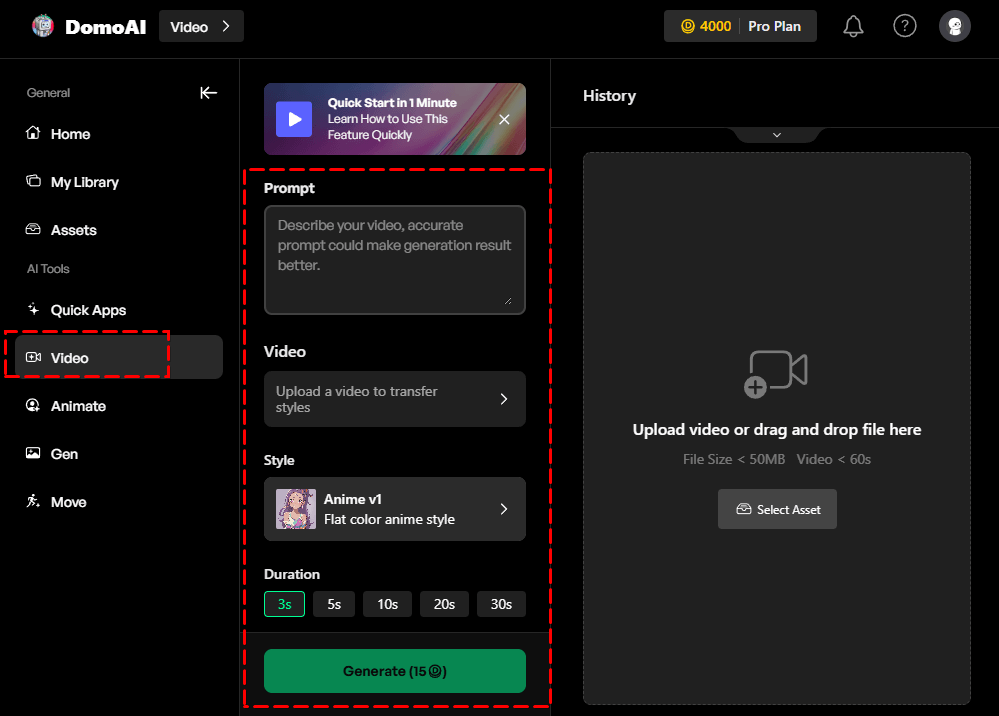Image resolution: width=999 pixels, height=716 pixels.
Task: Go to My Library in sidebar
Action: tap(84, 182)
